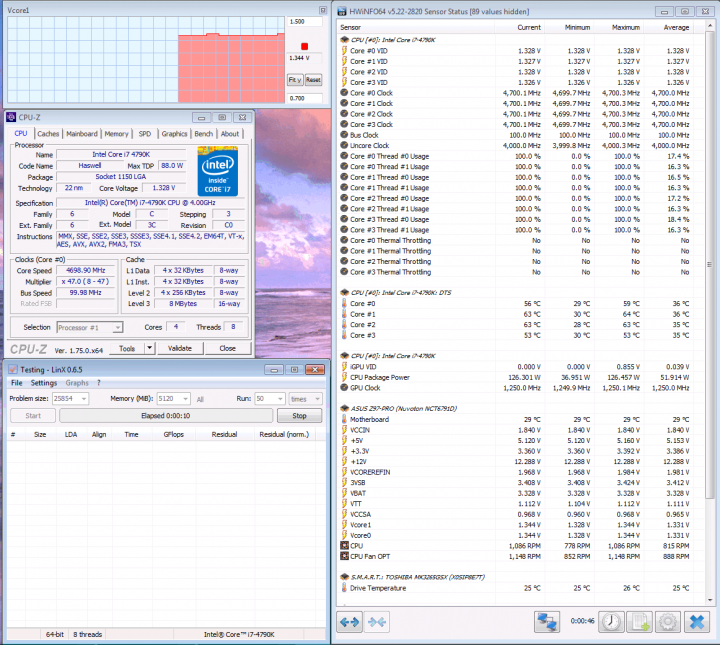Open the About tab in CPU-Z
Screen dimensions: 720x645
[x=230, y=134]
